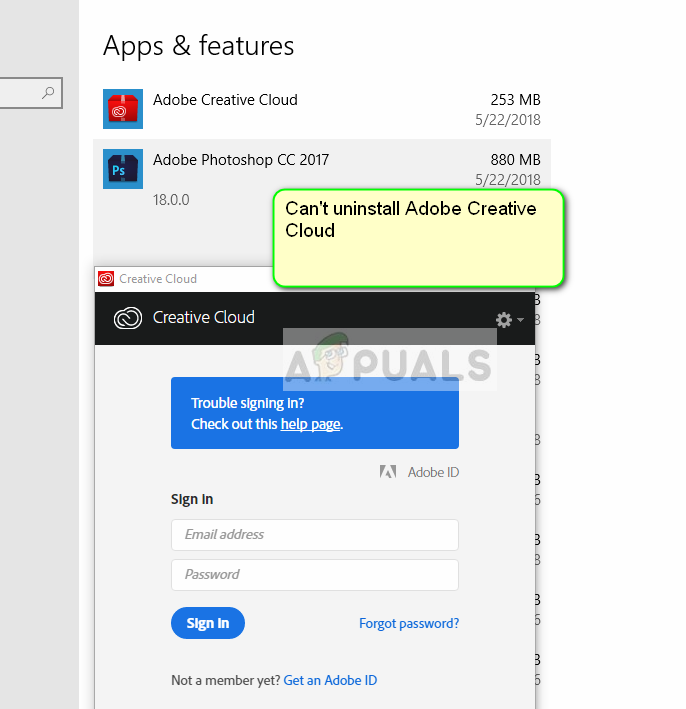
Task: Open the help page link
Action: pyautogui.click(x=310, y=424)
